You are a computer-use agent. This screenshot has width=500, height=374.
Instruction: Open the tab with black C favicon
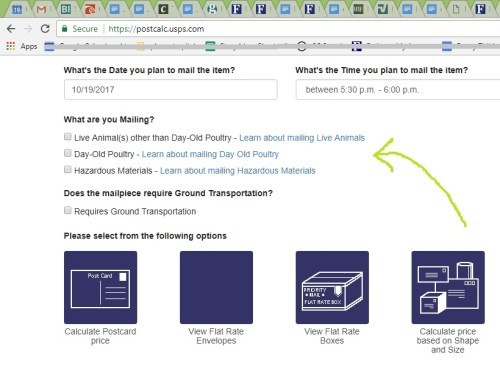(x=163, y=9)
